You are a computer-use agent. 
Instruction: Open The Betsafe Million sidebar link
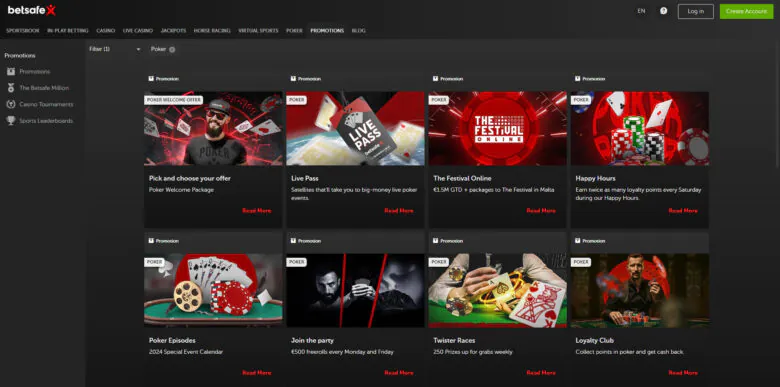[44, 88]
